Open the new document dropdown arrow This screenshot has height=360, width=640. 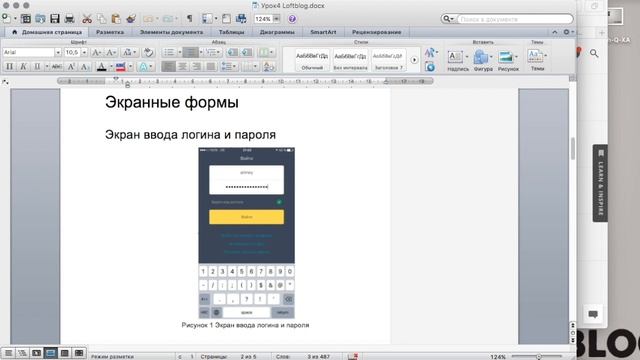tap(16, 19)
